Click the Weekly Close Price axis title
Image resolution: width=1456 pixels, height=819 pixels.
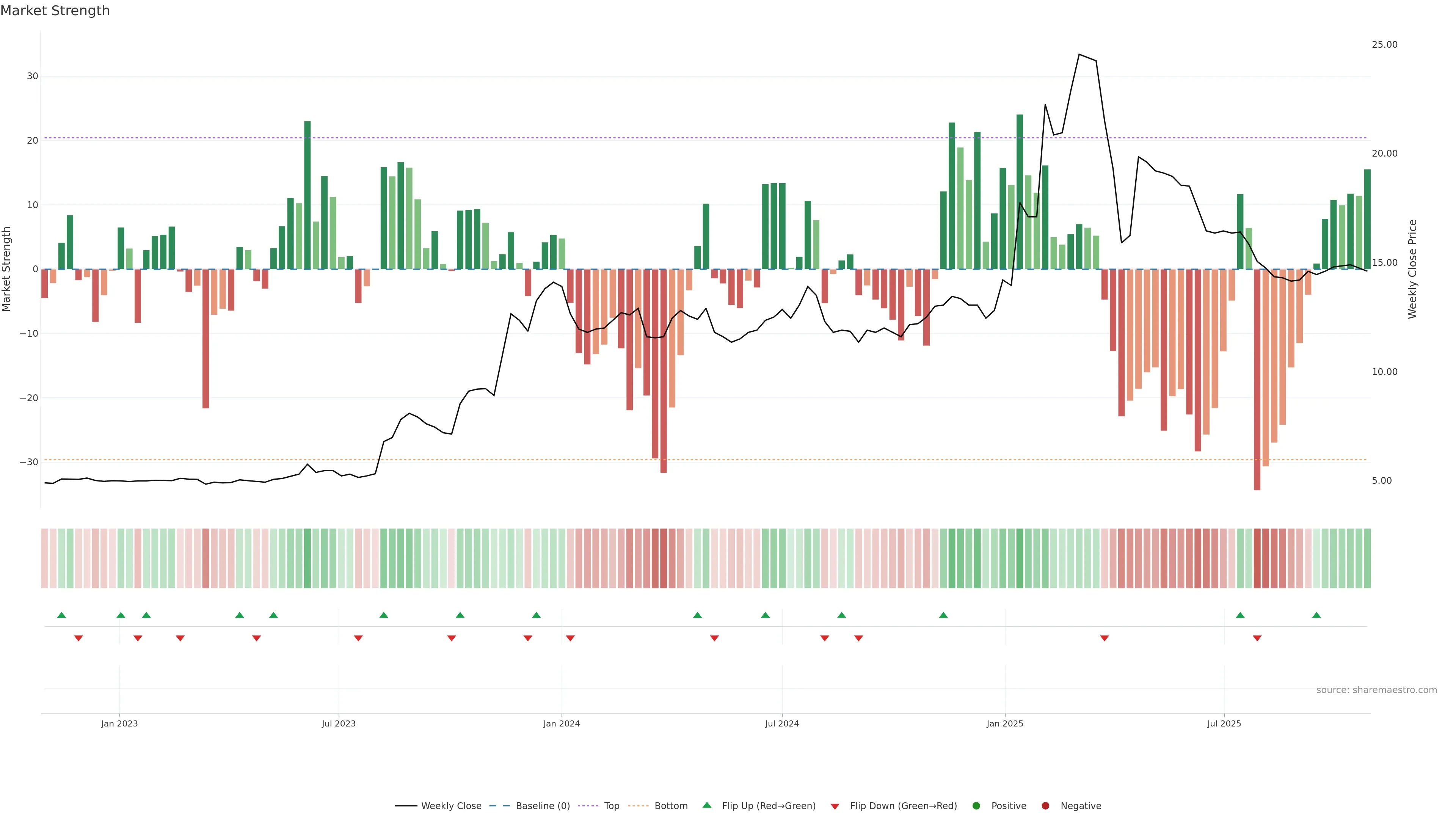[1412, 269]
